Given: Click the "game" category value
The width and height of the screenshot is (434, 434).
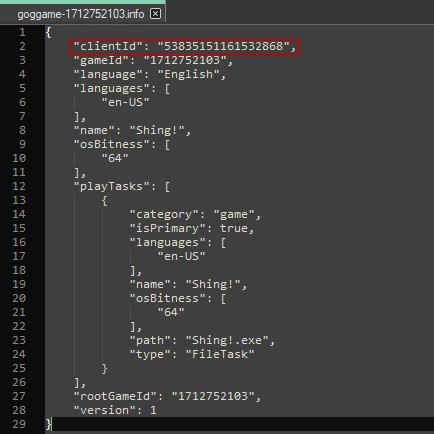Looking at the screenshot, I should tap(234, 214).
